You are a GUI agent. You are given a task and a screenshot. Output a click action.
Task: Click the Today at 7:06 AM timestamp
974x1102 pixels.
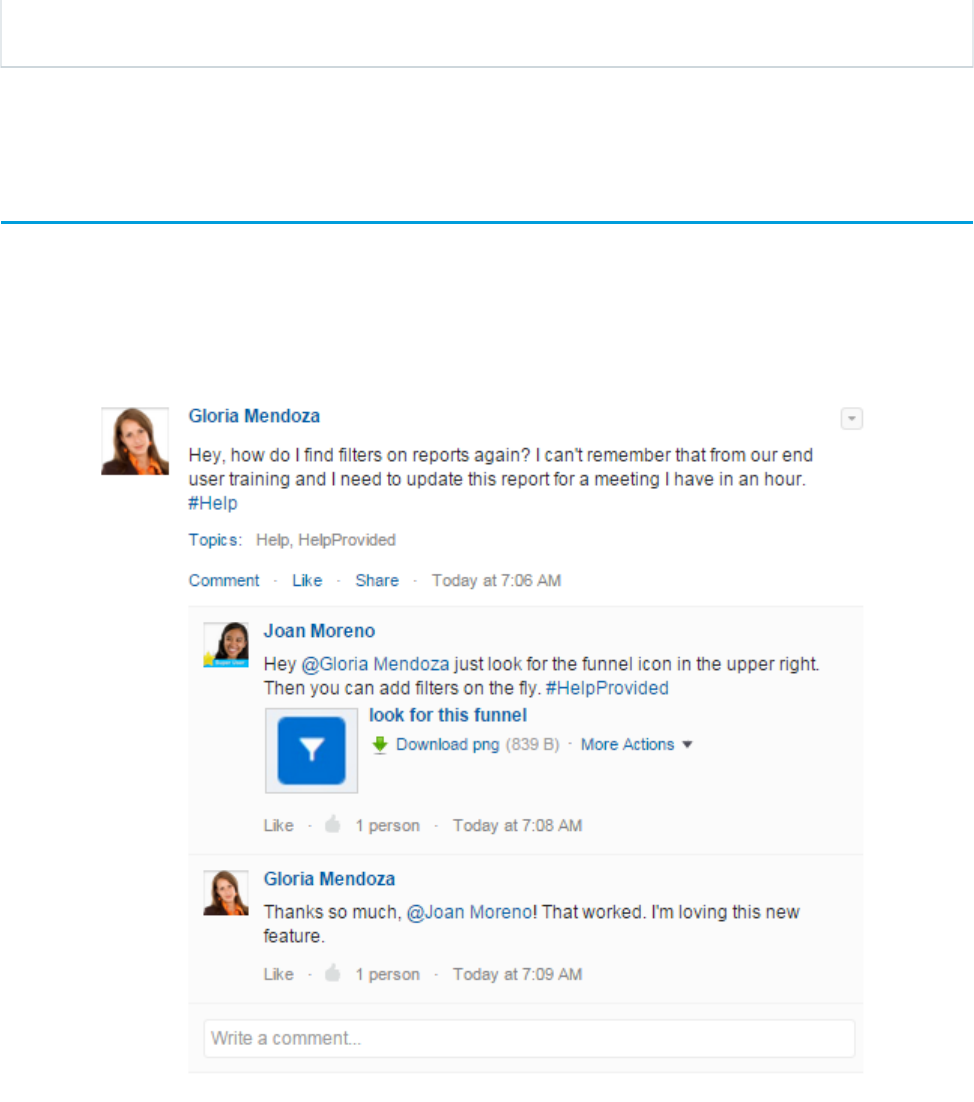(496, 581)
